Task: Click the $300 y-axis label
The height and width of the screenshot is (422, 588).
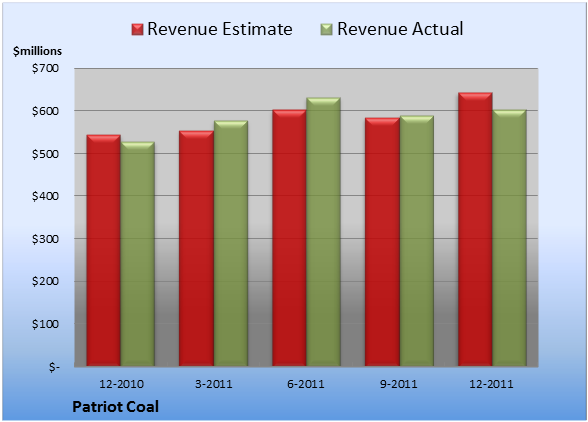Action: (x=45, y=239)
